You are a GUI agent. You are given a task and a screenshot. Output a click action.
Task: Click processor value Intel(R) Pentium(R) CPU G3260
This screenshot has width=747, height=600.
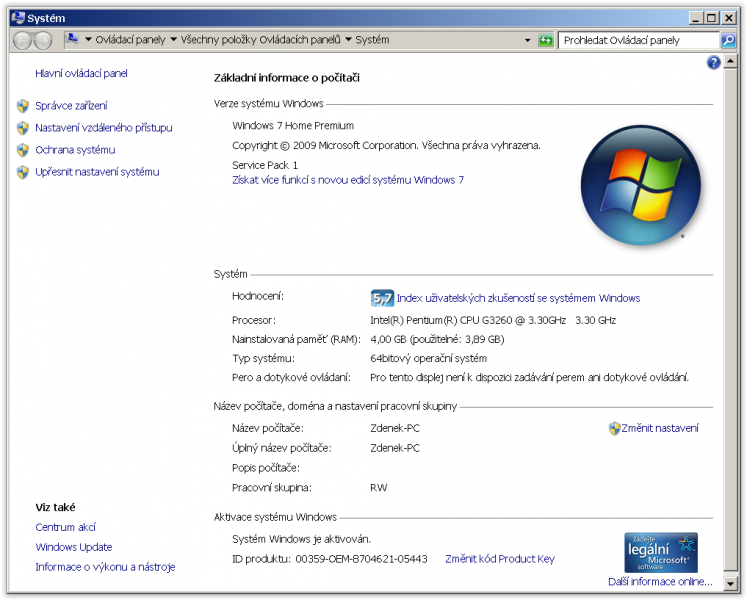pyautogui.click(x=493, y=320)
